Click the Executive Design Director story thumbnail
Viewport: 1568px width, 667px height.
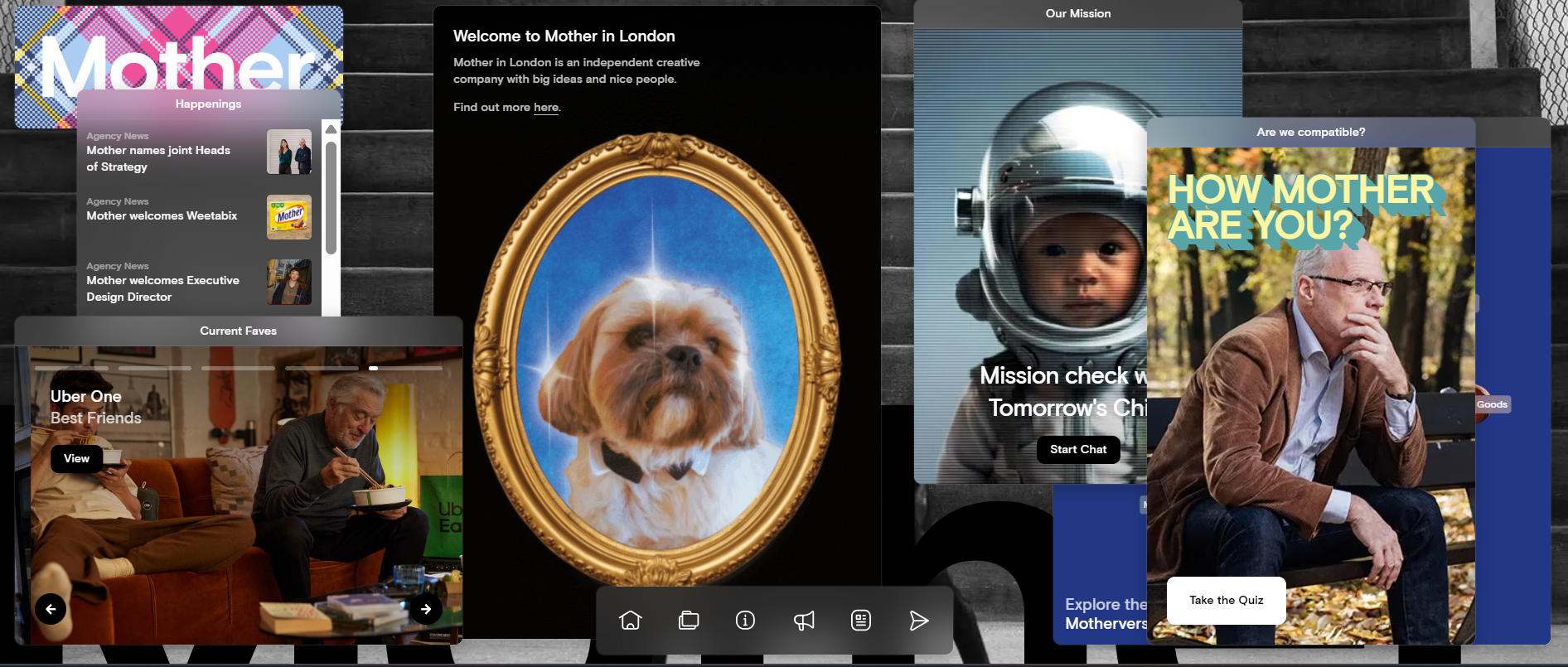point(289,282)
